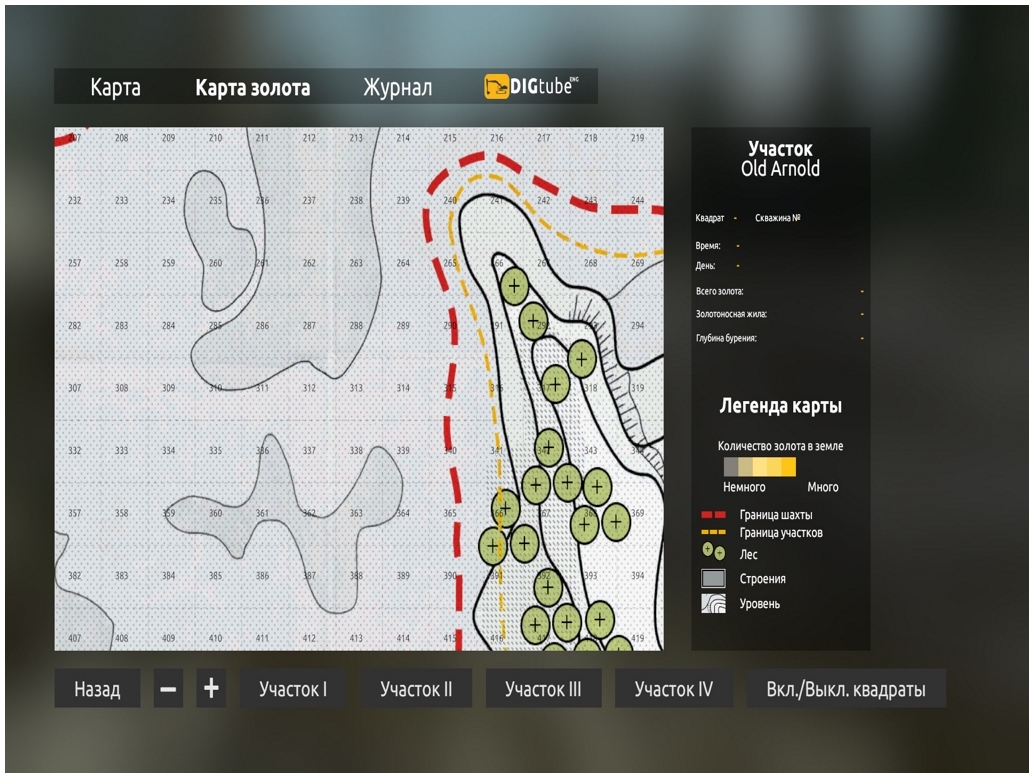Zoom out with the minus button
The width and height of the screenshot is (1034, 778).
(x=168, y=689)
